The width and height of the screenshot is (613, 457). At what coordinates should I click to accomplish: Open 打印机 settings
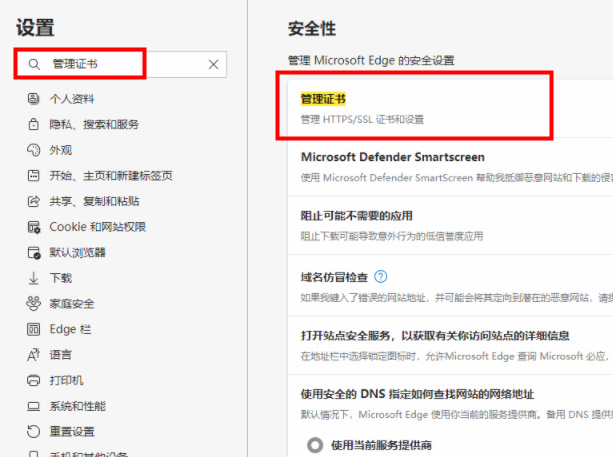[x=66, y=380]
